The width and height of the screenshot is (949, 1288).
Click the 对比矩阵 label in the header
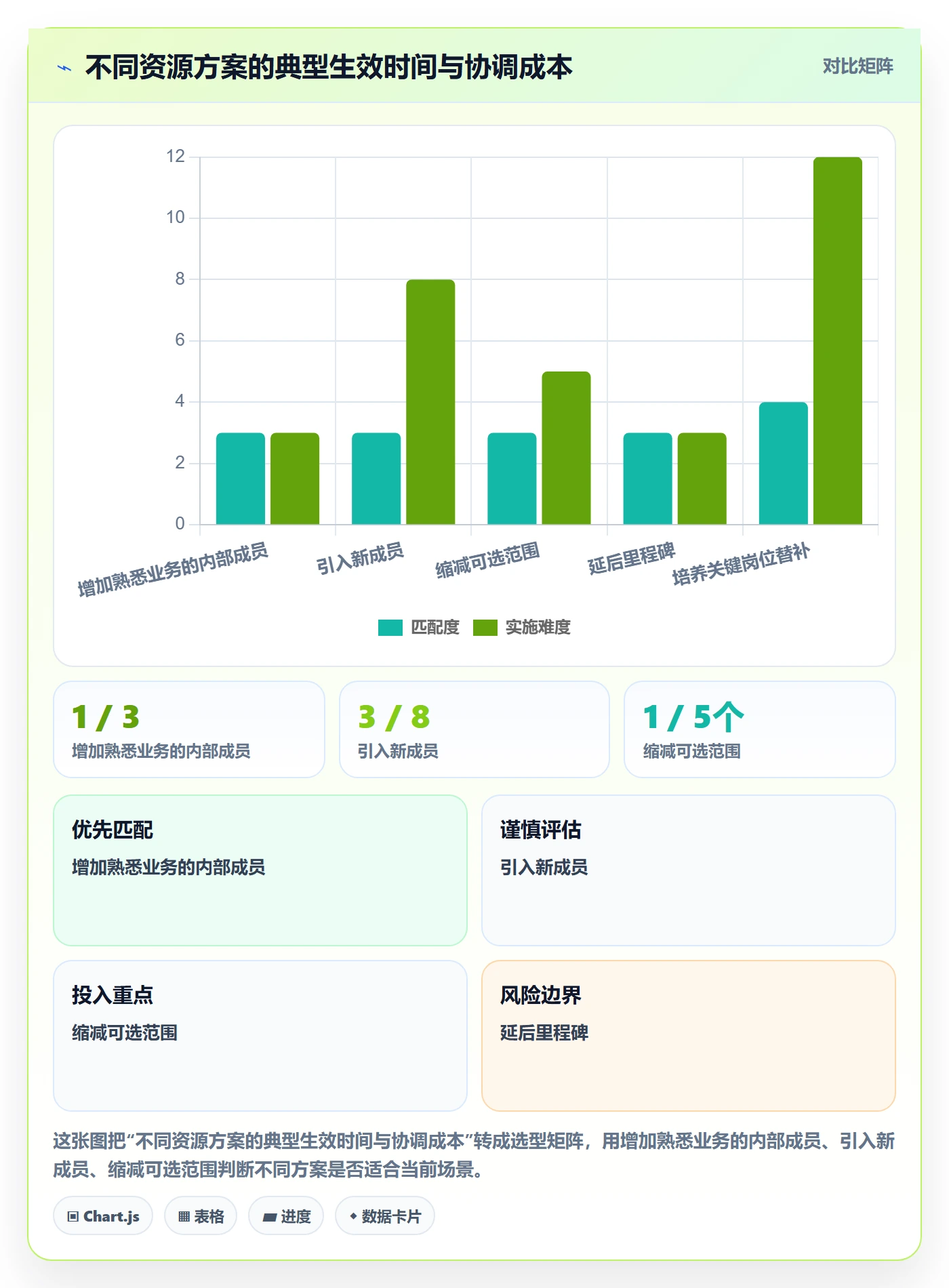857,66
